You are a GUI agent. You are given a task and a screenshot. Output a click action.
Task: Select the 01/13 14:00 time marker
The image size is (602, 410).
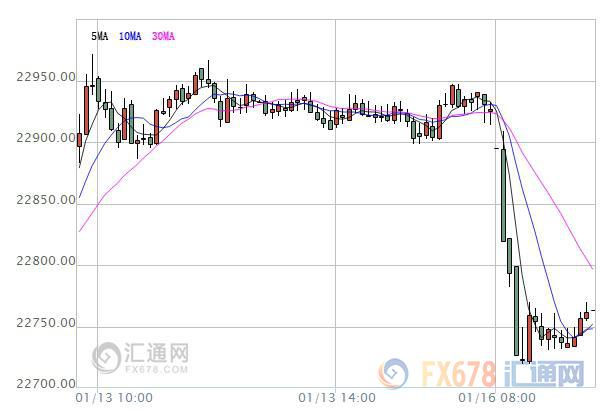point(337,398)
